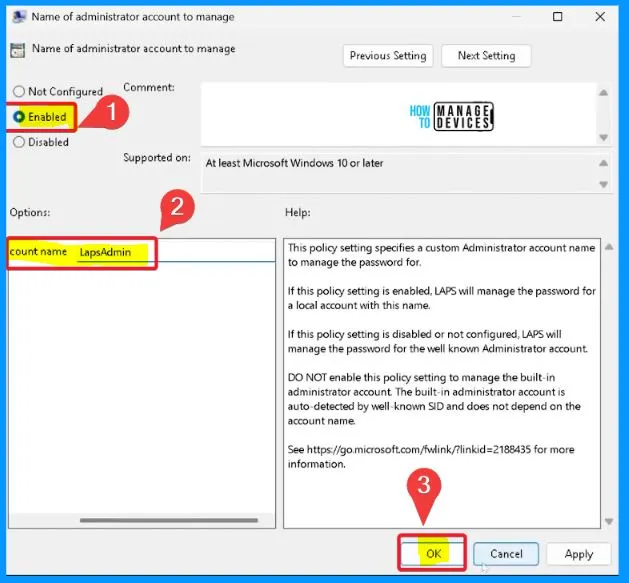
Task: Confirm with the OK button
Action: pyautogui.click(x=433, y=554)
